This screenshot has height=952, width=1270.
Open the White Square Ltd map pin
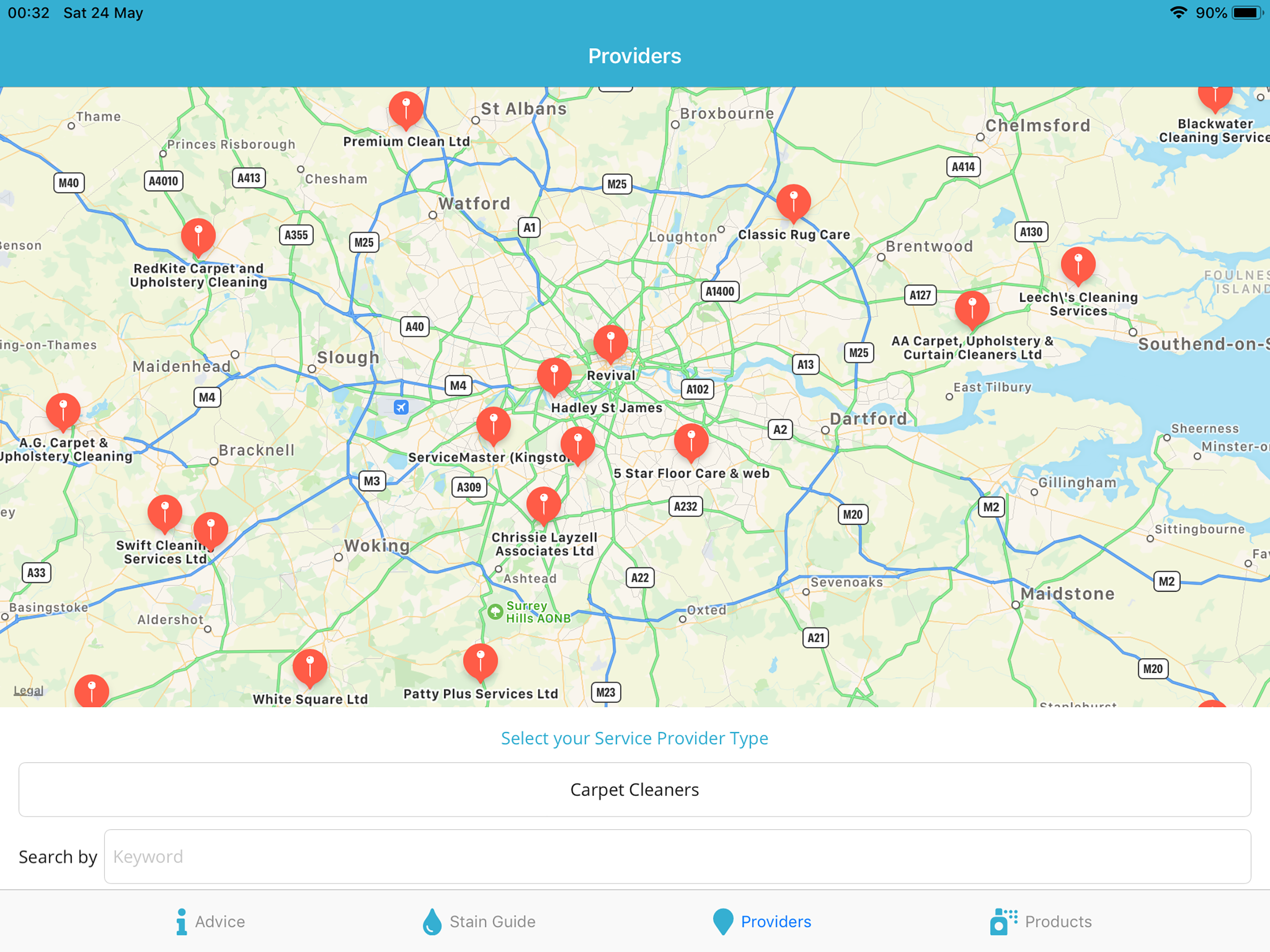point(310,668)
